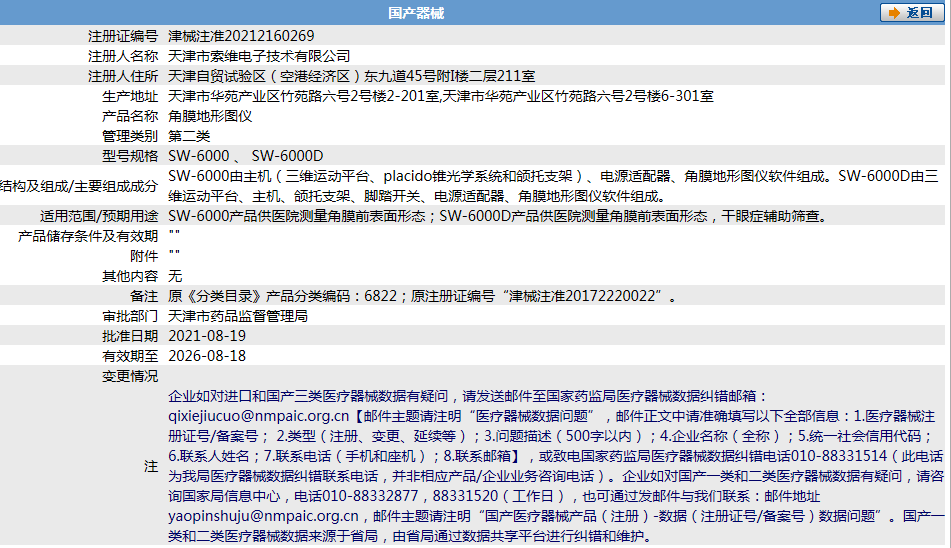Select remark text with 分类编码：6822
This screenshot has width=951, height=548.
[x=423, y=296]
